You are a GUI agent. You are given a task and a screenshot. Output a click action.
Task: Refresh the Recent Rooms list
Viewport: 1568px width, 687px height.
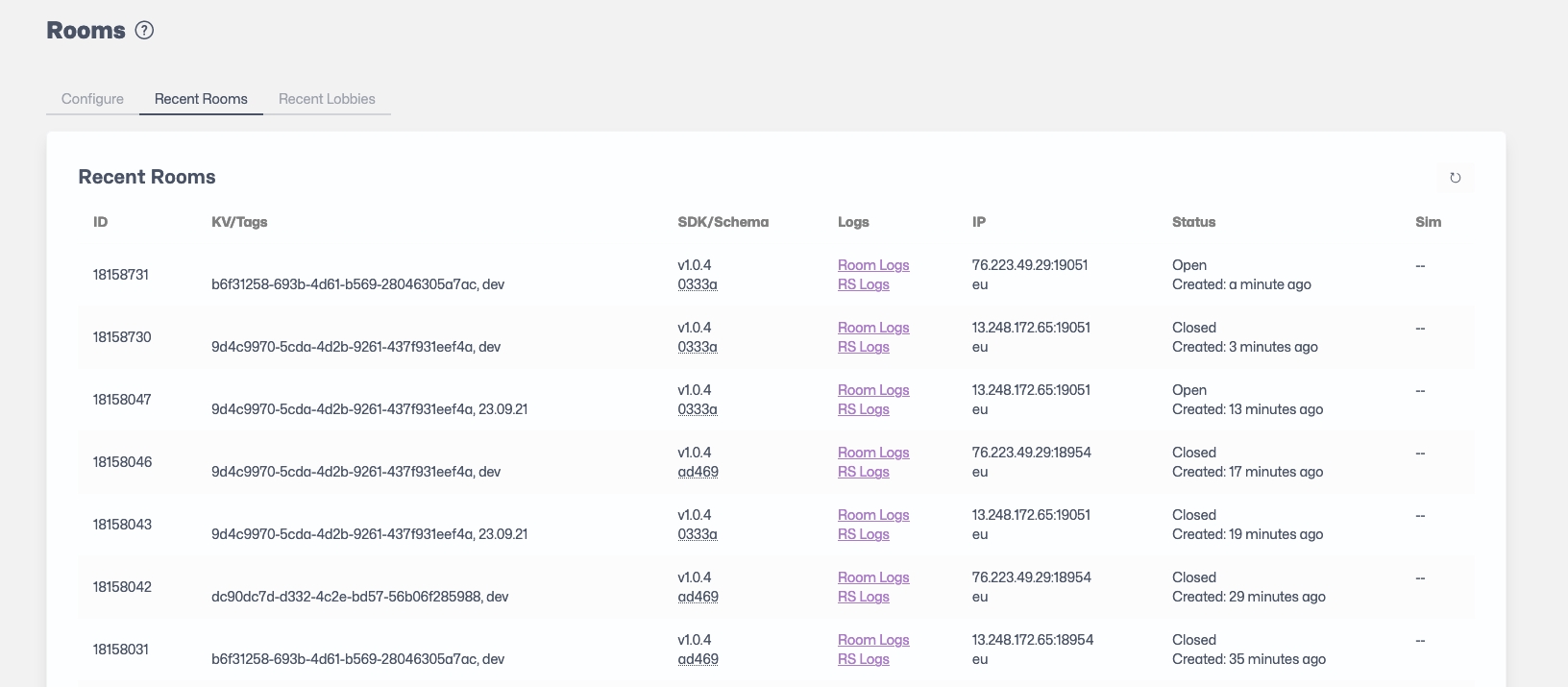(x=1455, y=178)
